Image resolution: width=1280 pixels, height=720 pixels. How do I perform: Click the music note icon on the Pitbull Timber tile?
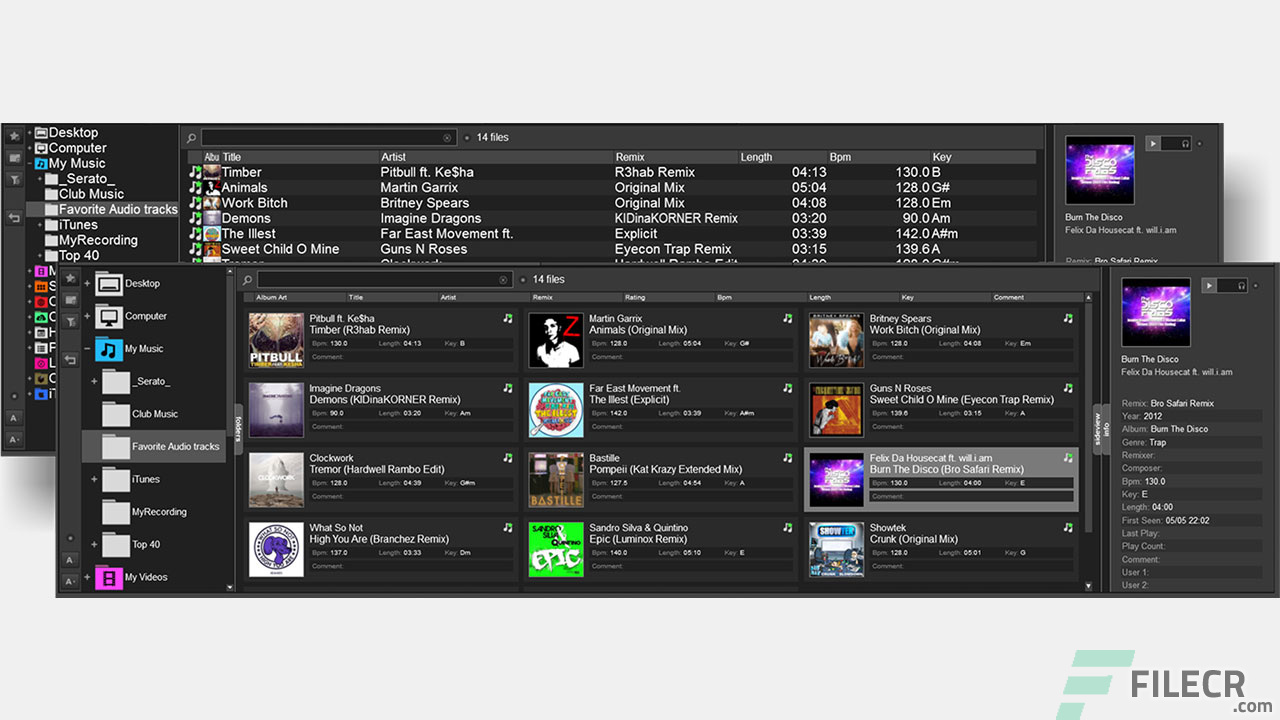507,319
